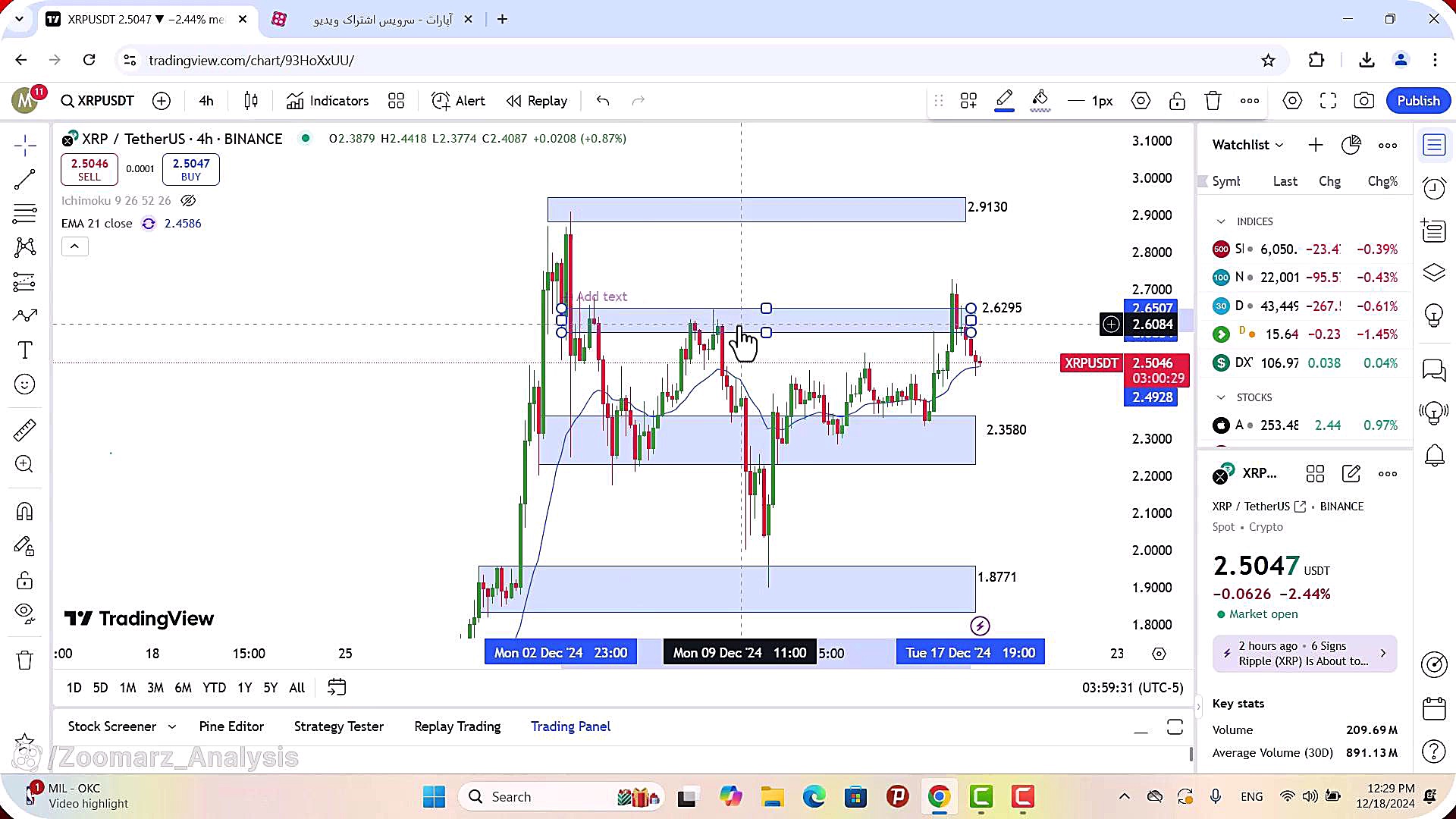Toggle stay in drawing mode

click(x=24, y=546)
